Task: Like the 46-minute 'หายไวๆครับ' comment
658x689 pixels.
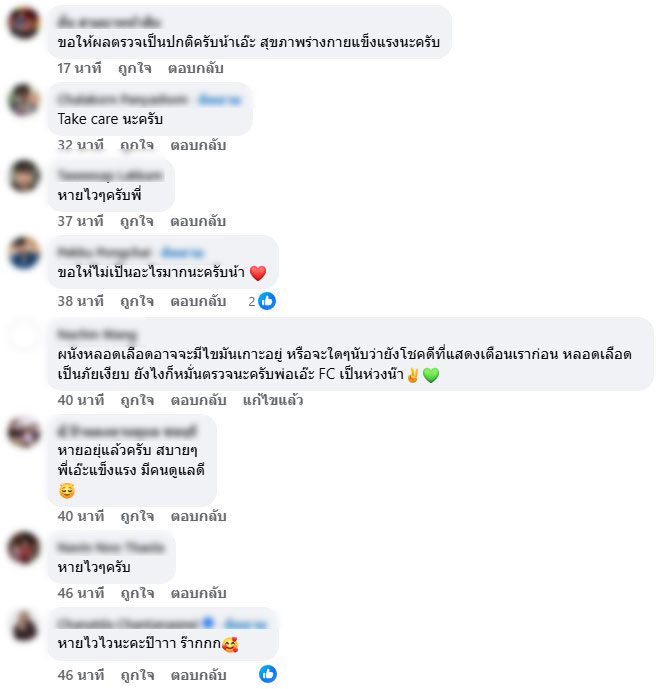Action: point(138,593)
